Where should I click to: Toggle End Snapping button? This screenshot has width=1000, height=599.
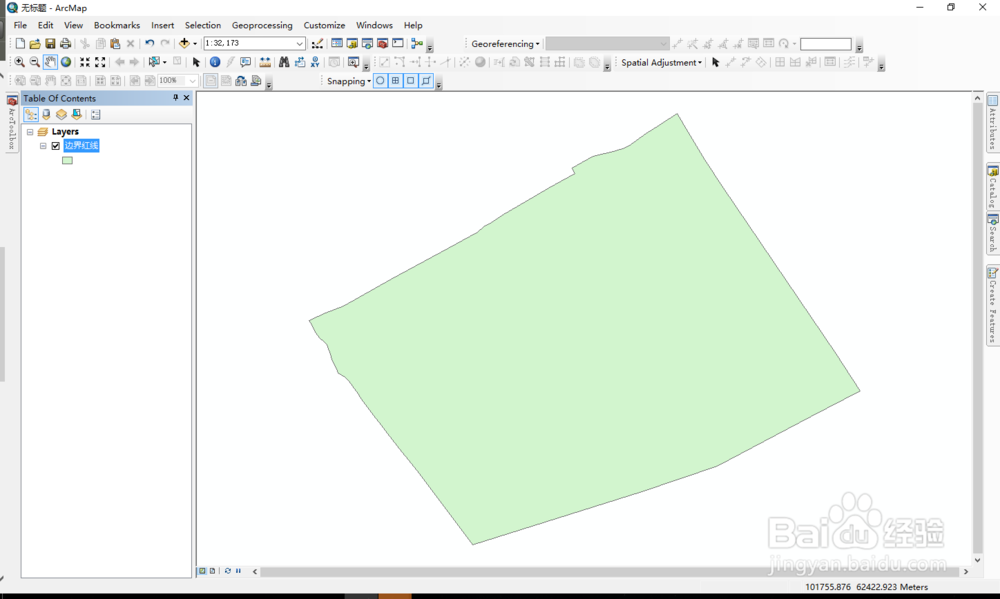[395, 80]
